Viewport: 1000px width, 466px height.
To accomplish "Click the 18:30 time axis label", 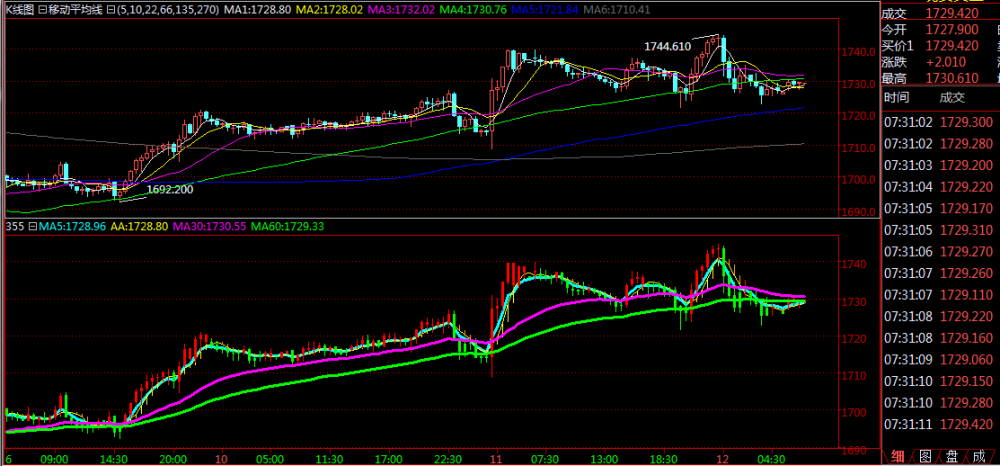I will click(x=663, y=459).
